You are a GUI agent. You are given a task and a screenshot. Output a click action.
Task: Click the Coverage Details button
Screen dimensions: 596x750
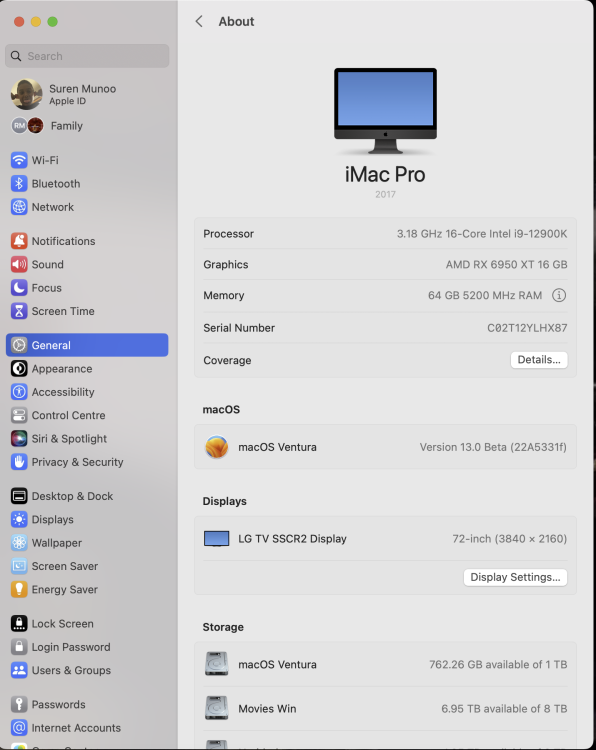(539, 360)
